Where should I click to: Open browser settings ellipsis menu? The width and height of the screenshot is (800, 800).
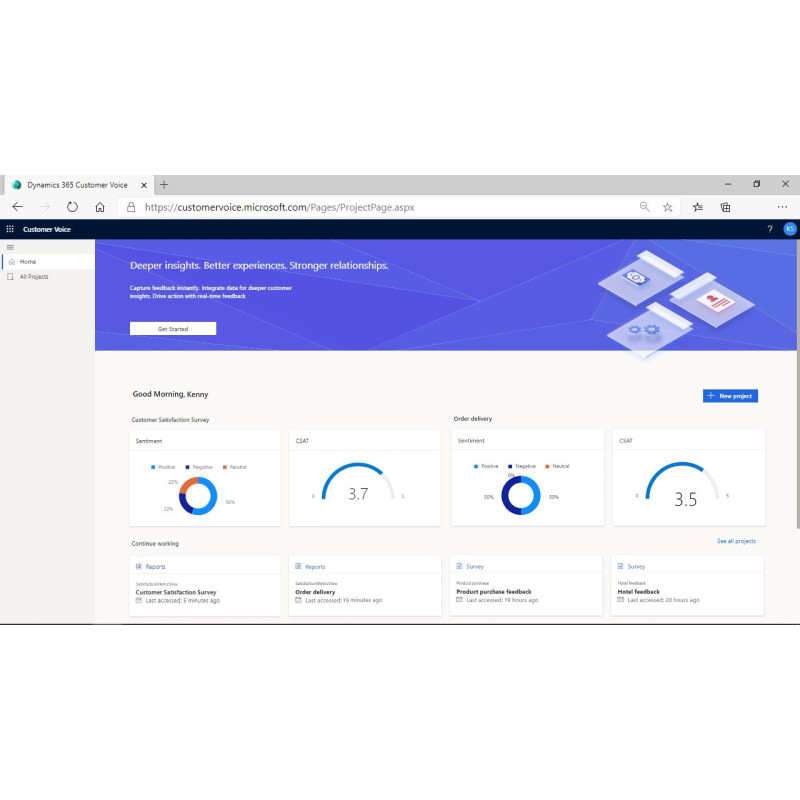(782, 207)
